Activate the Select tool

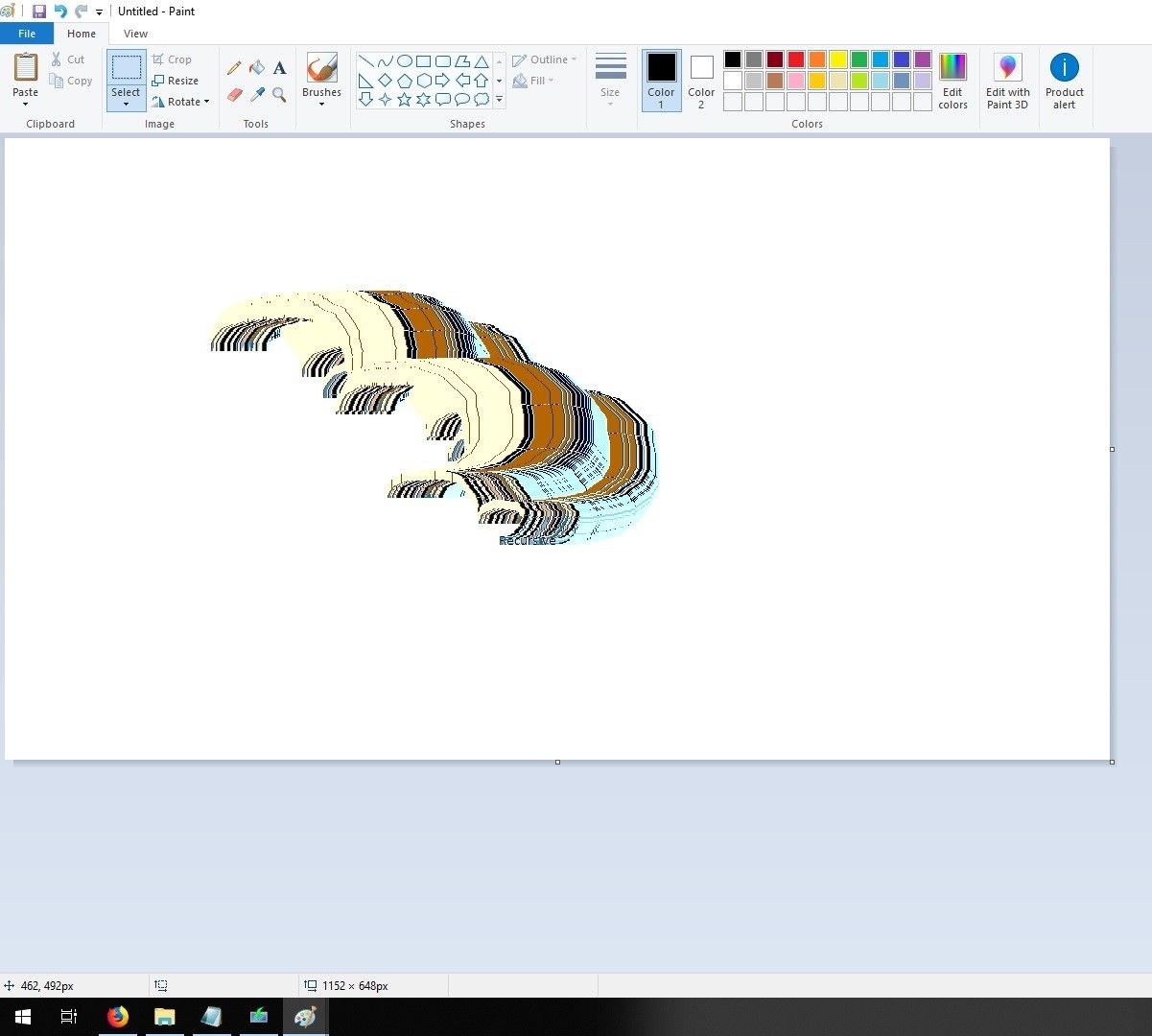(x=125, y=80)
